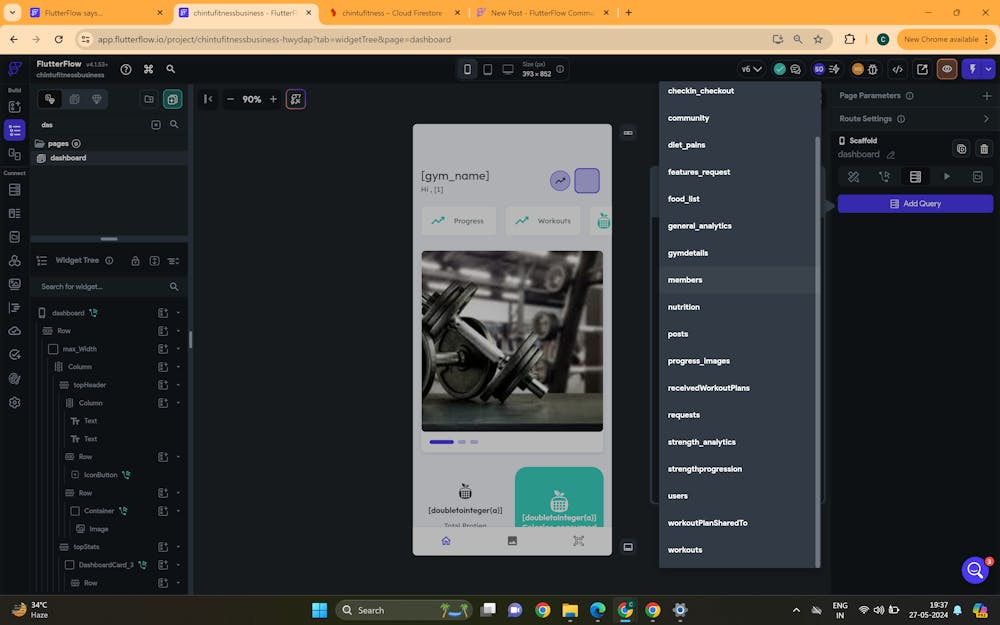Clear the page search field
Viewport: 1000px width, 625px height.
point(156,125)
